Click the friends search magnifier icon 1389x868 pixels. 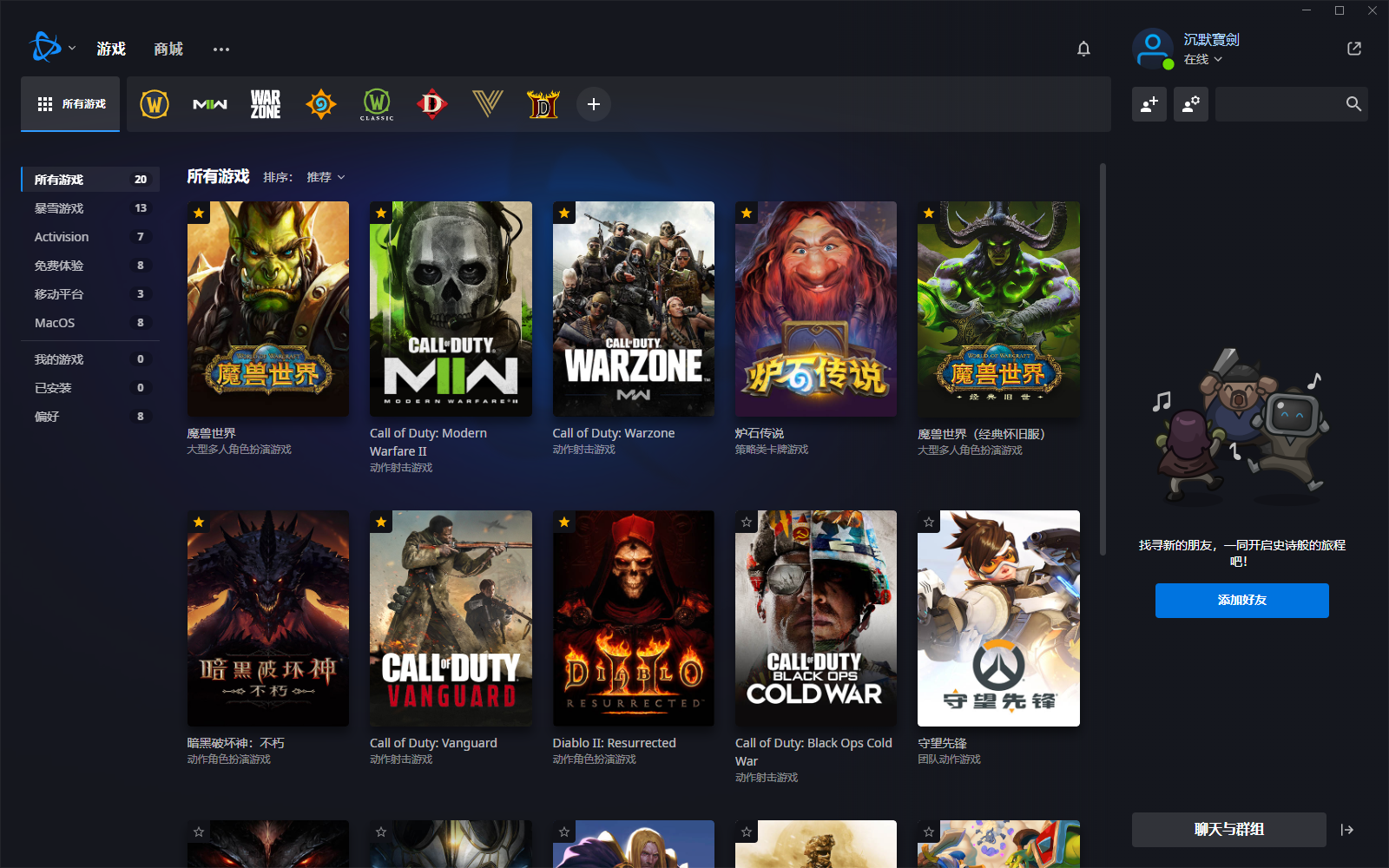click(x=1353, y=104)
